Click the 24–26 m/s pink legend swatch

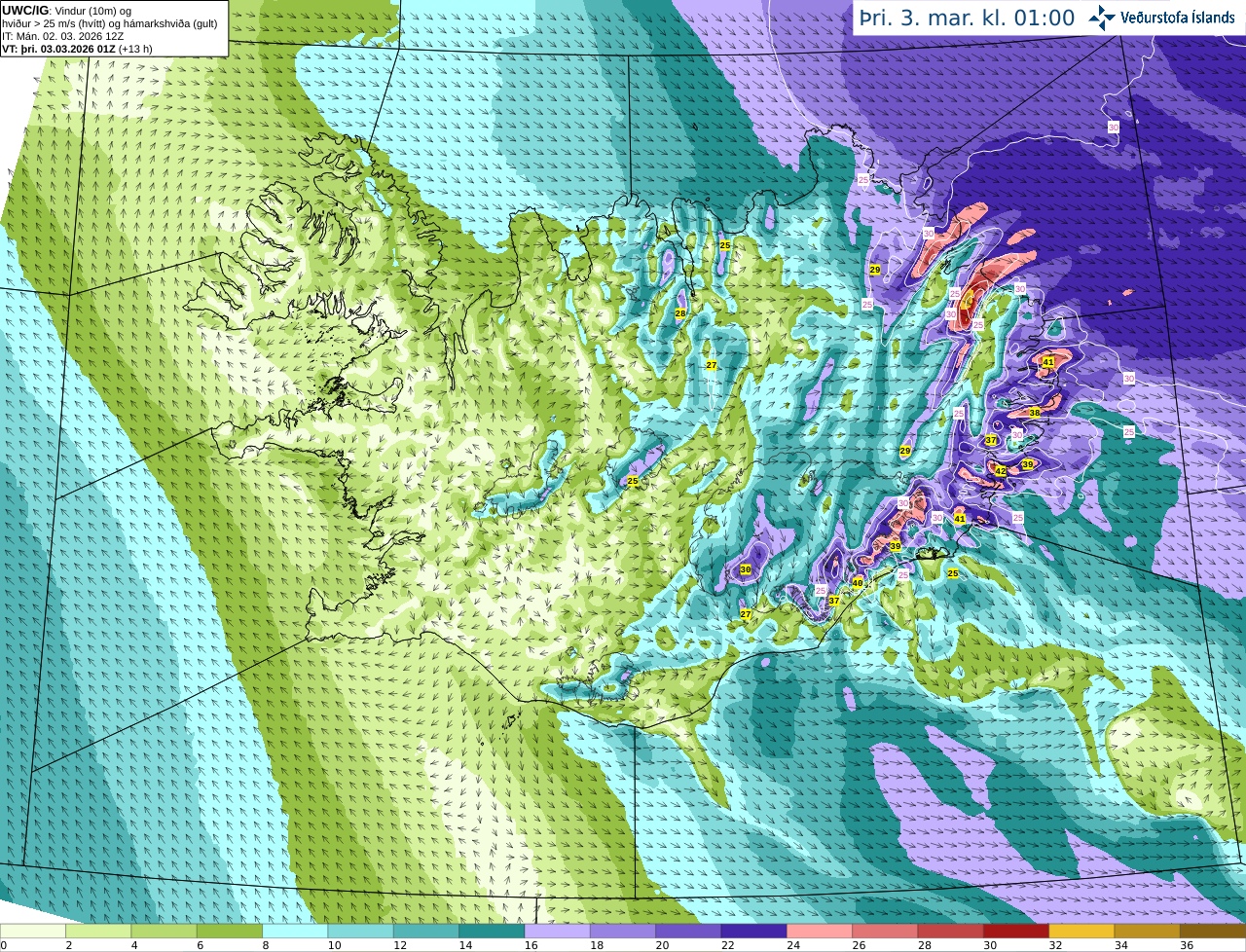click(820, 931)
